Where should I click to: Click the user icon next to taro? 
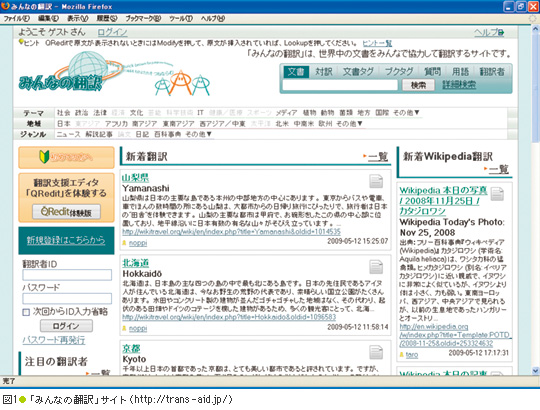(x=402, y=354)
